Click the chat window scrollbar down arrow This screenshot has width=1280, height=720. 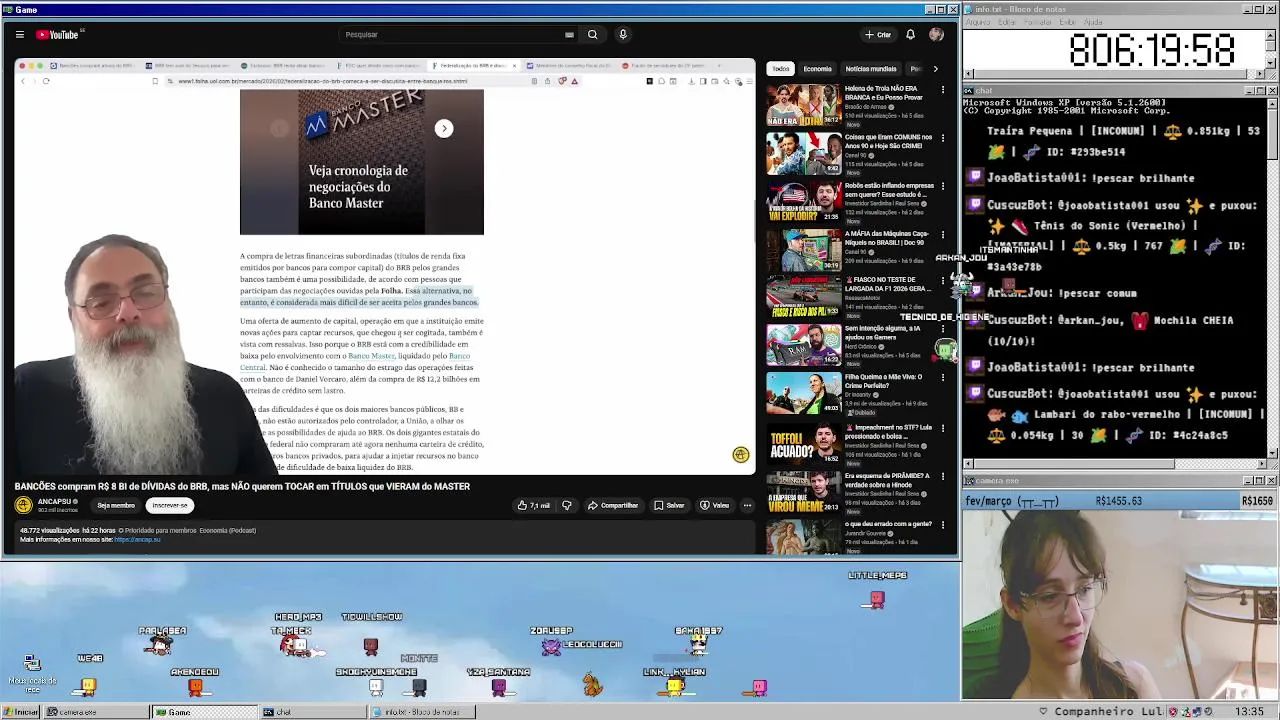1272,453
